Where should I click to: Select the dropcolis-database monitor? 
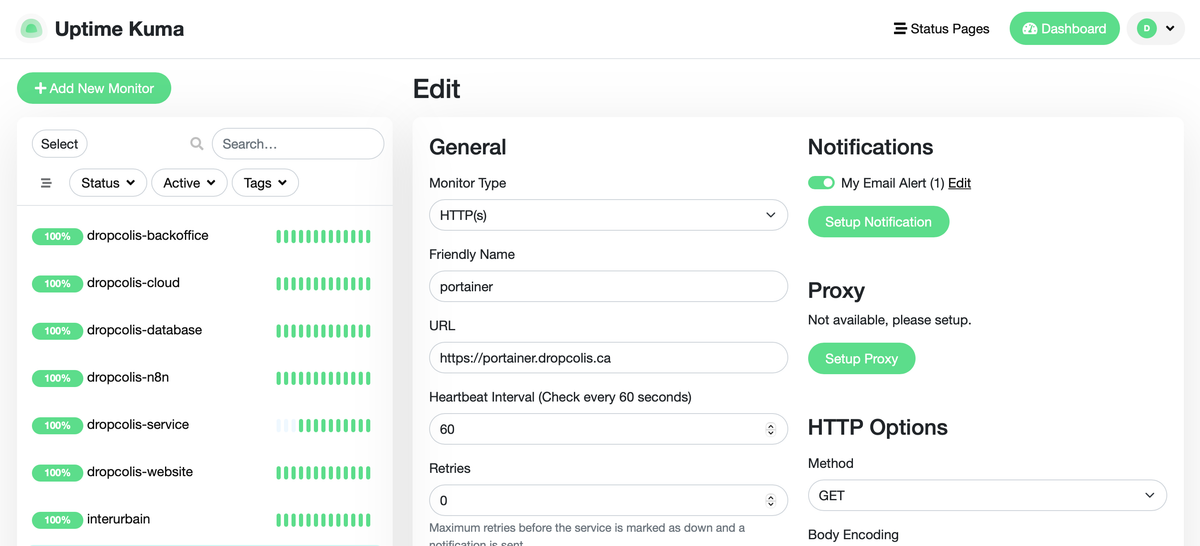click(x=204, y=330)
